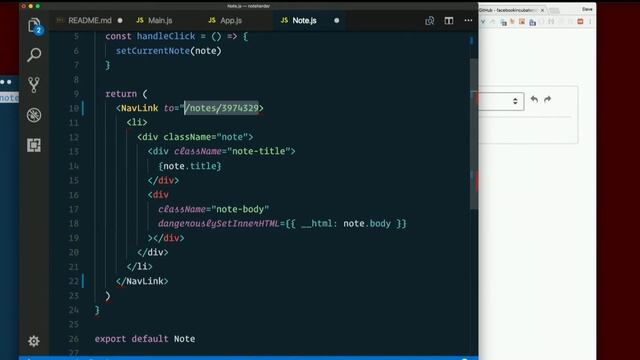The width and height of the screenshot is (640, 360).
Task: Open the dropdown stepper in browser window
Action: tap(515, 101)
